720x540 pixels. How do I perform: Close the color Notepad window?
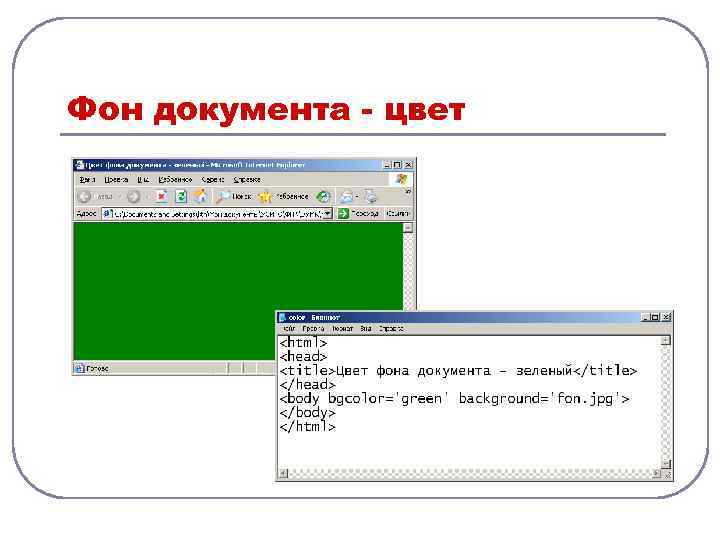666,317
